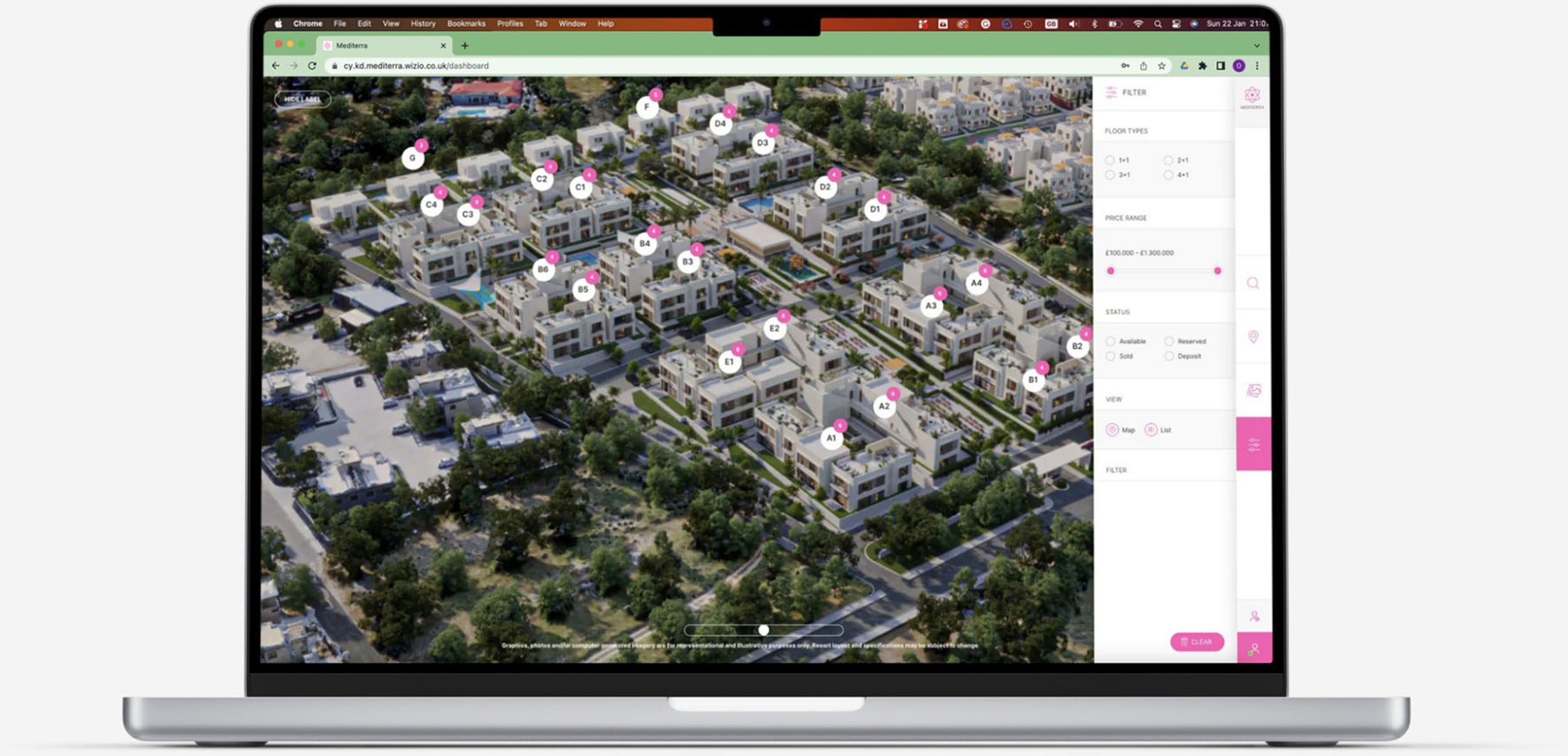Open the user profile icon in sidebar

1254,616
